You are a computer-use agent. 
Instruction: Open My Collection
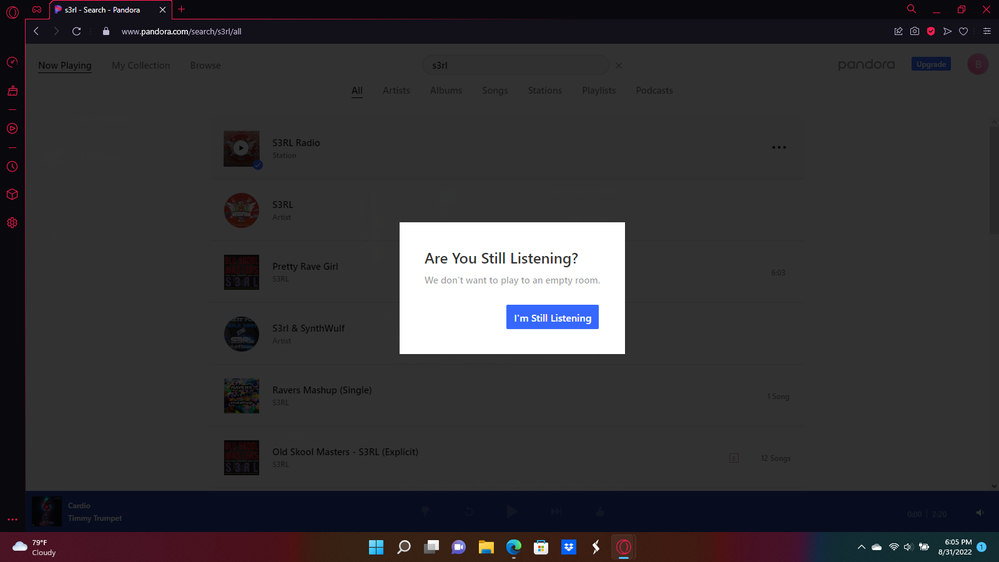tap(140, 66)
